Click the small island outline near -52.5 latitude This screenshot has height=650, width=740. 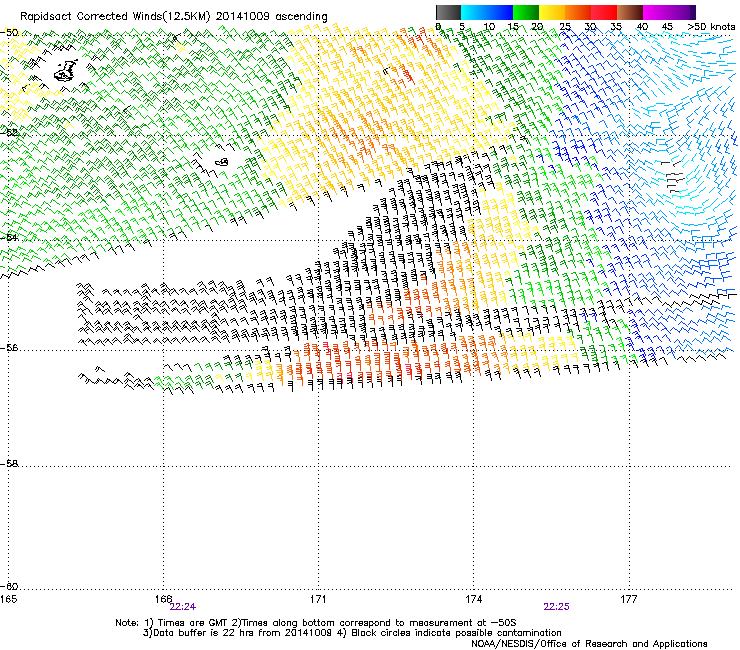pyautogui.click(x=222, y=162)
